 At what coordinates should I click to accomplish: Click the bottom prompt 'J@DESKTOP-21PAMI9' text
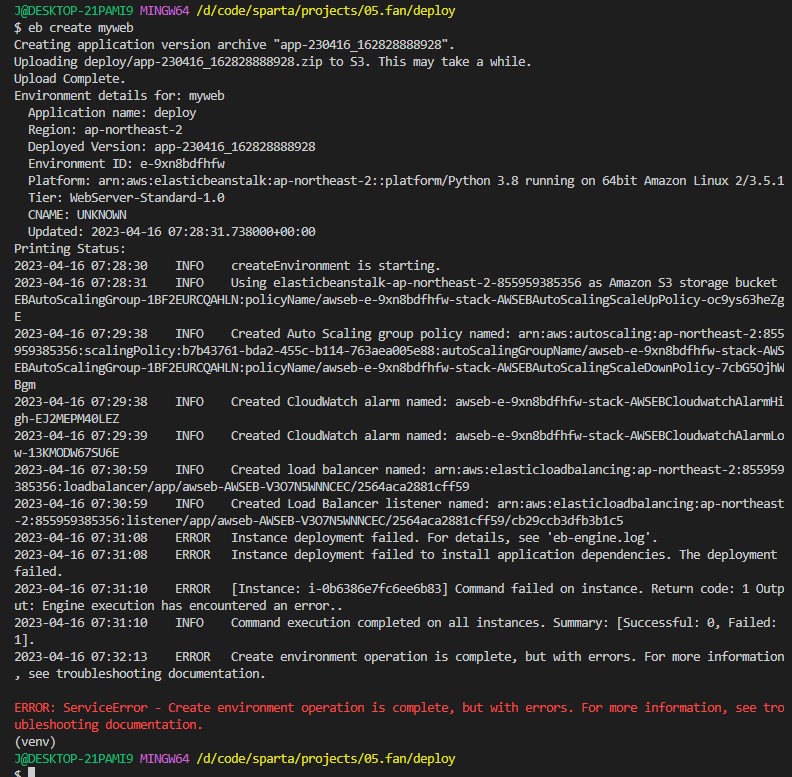[74, 759]
